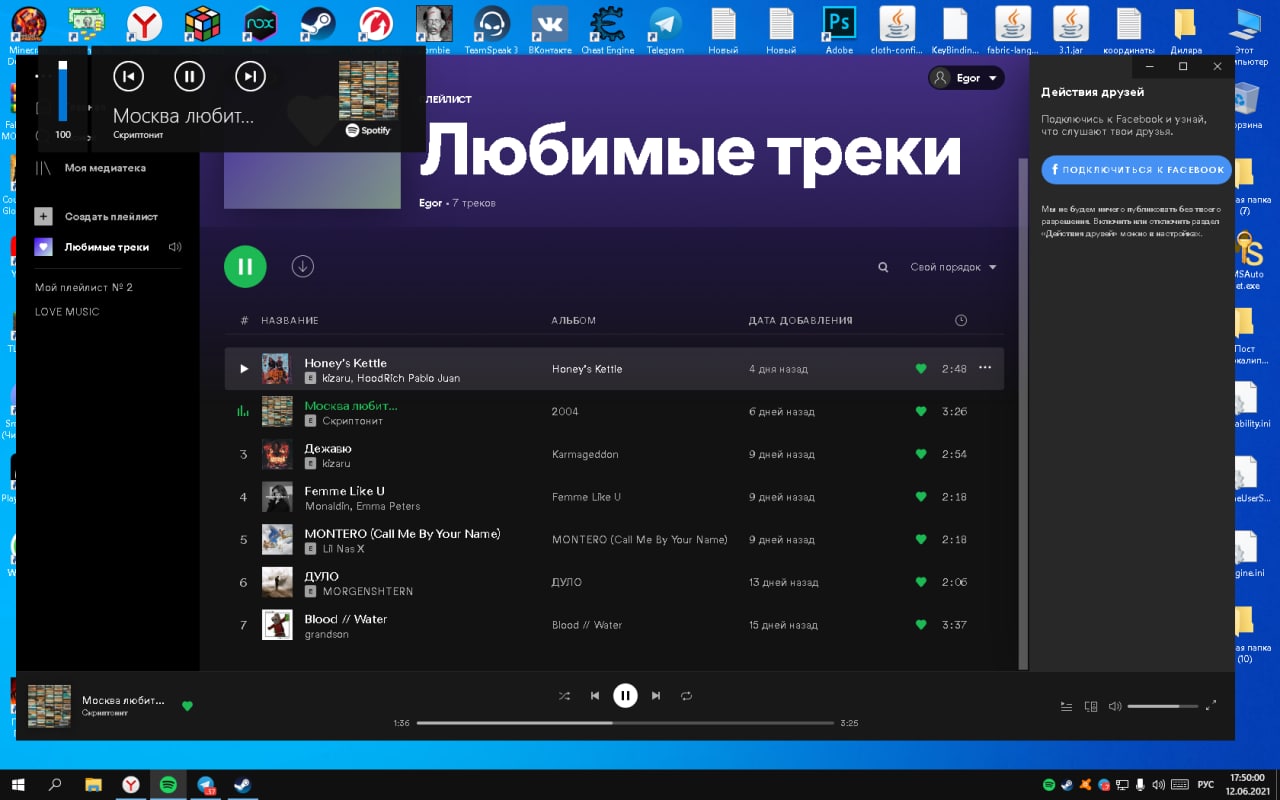This screenshot has height=800, width=1280.
Task: Open the kizaru artist link under Дежавю
Action: point(336,464)
